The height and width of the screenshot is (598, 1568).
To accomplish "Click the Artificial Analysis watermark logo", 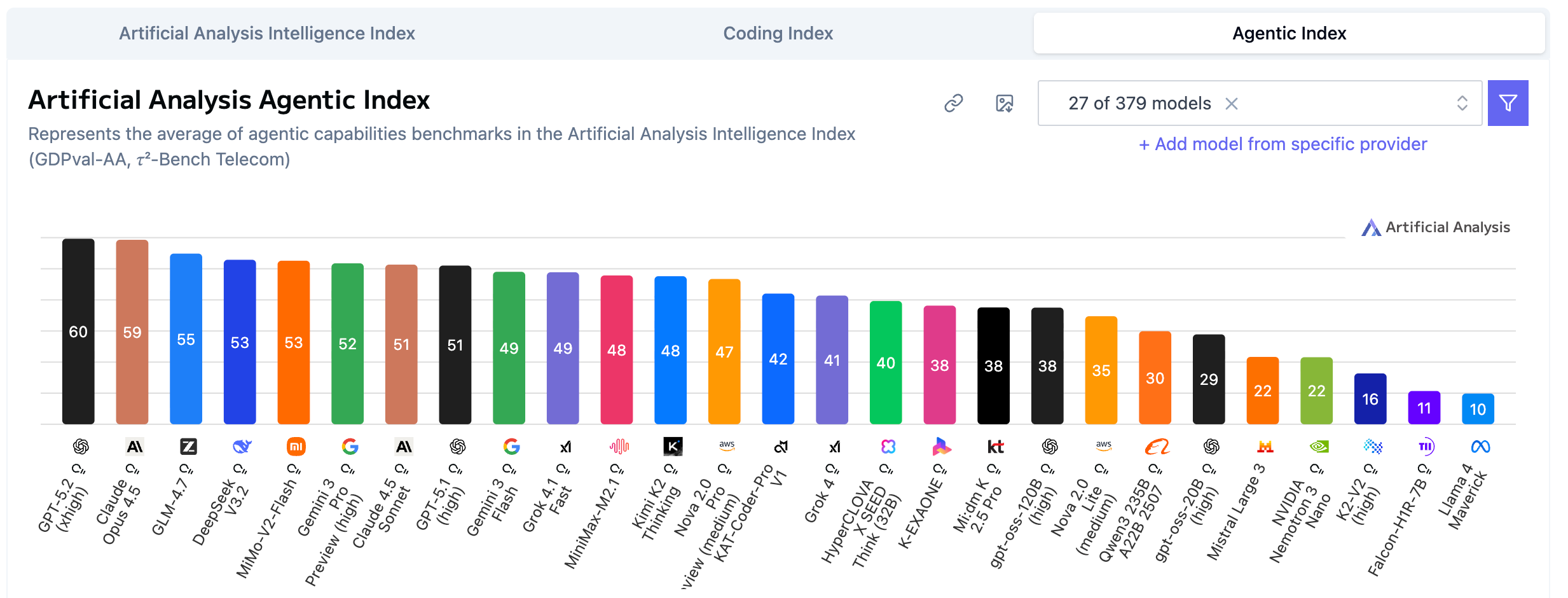I will [1435, 227].
